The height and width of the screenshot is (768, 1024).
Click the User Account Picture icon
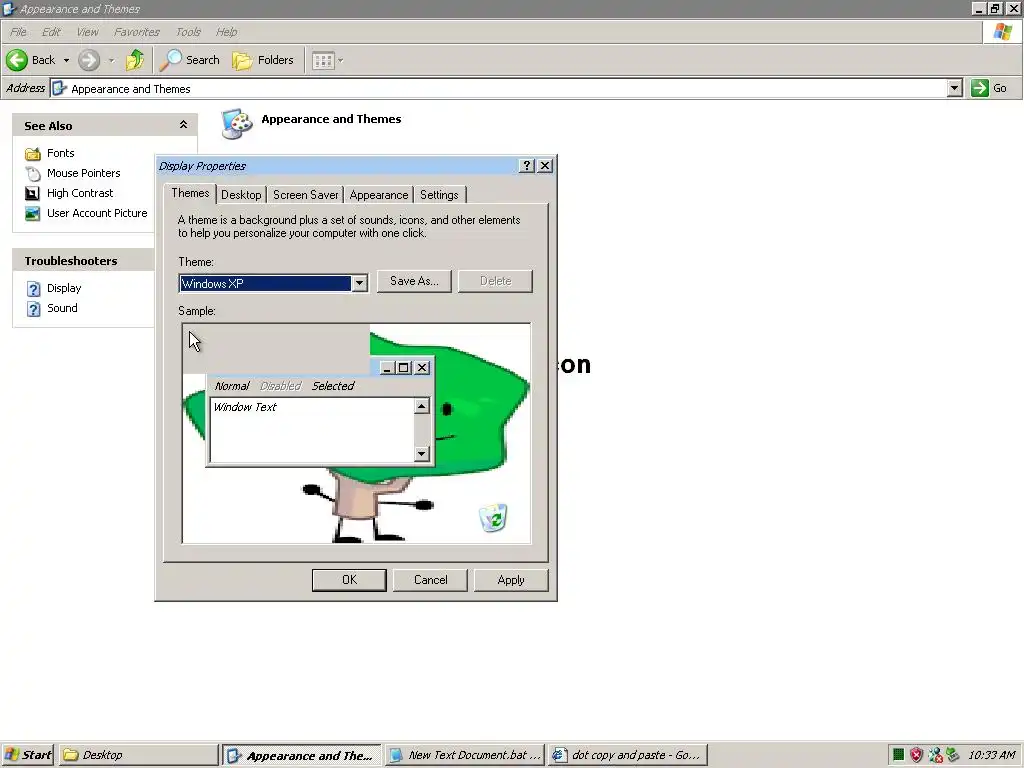click(x=33, y=214)
